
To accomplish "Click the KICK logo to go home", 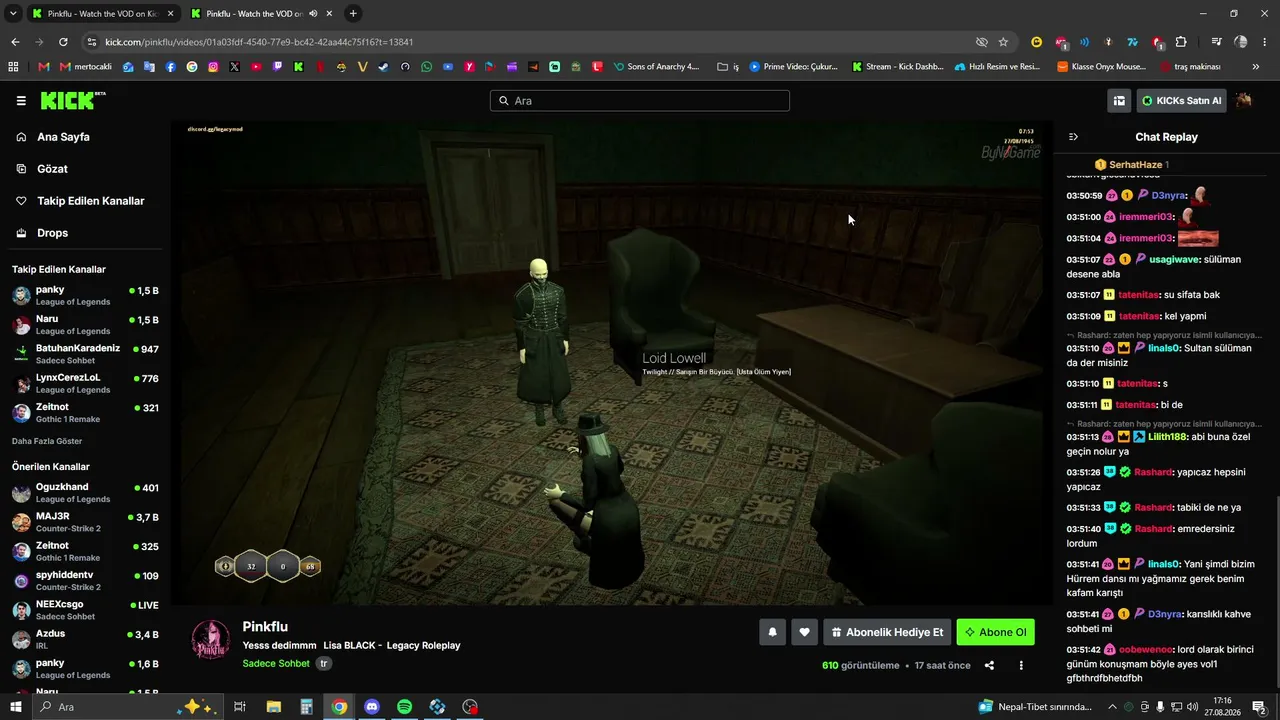I will 72,101.
